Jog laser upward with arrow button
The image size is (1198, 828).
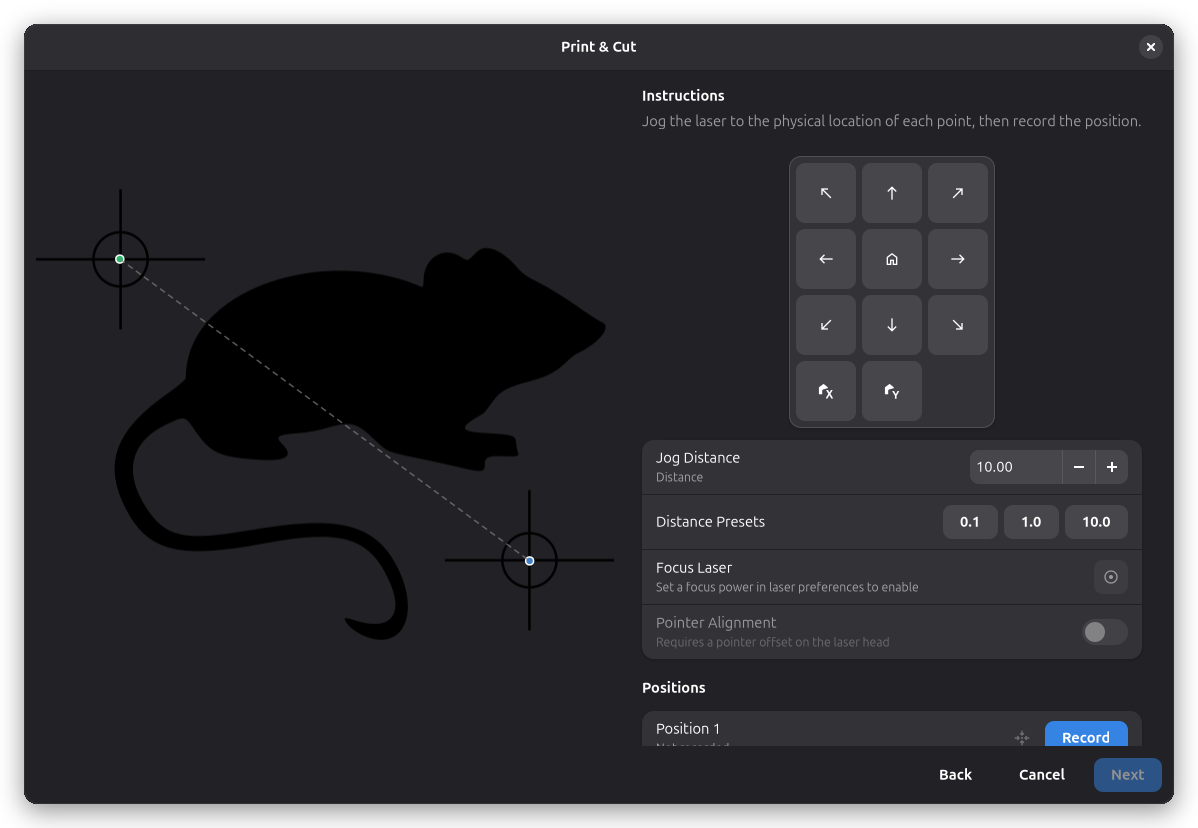(892, 193)
